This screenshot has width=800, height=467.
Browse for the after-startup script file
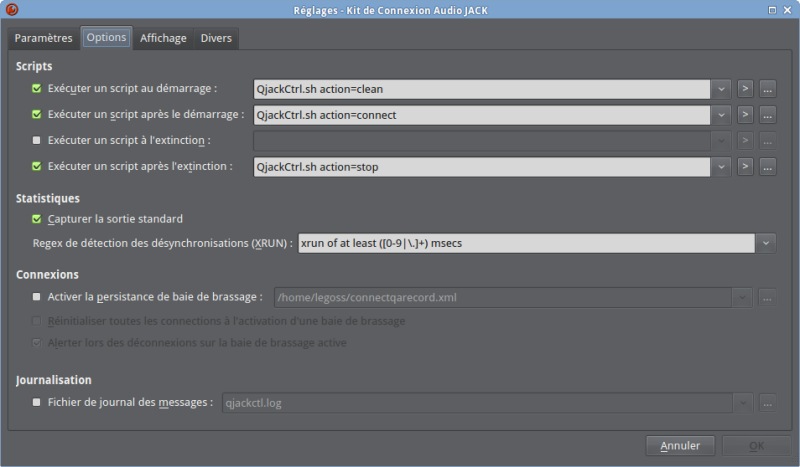768,114
